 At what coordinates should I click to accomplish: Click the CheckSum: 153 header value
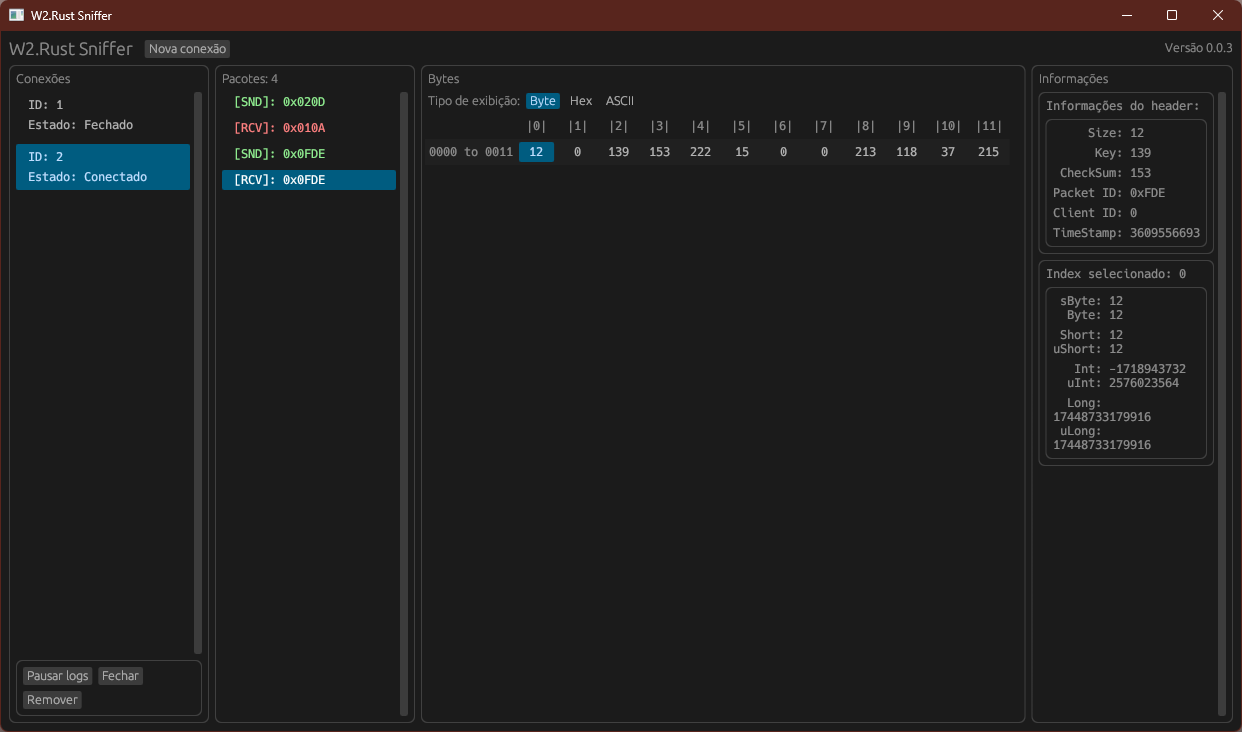pyautogui.click(x=1105, y=173)
